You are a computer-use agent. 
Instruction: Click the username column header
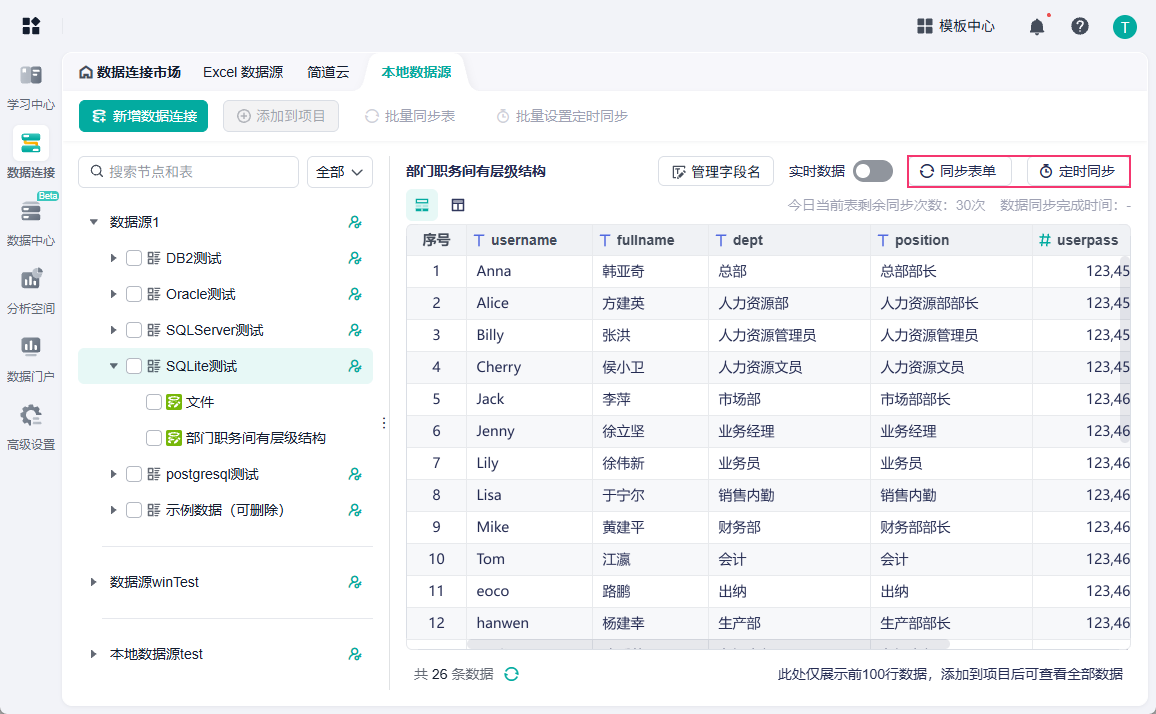coord(529,240)
